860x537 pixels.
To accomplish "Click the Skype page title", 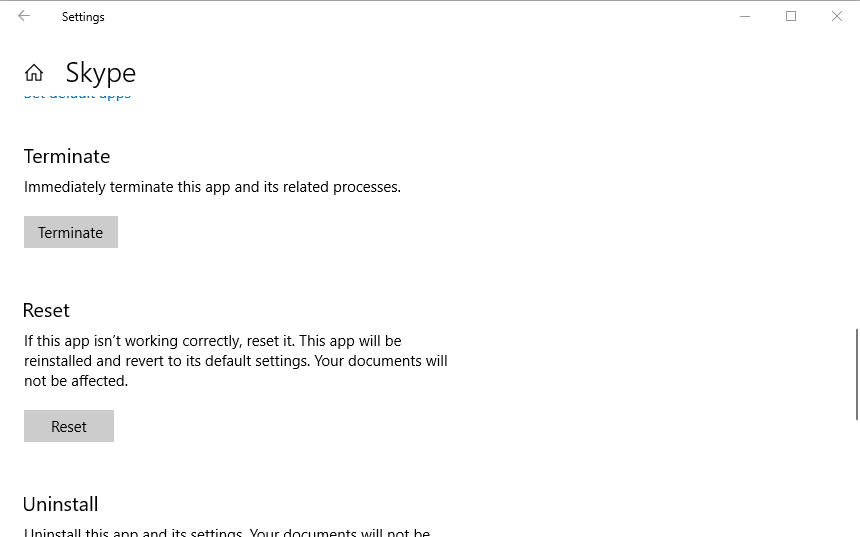I will [x=101, y=74].
